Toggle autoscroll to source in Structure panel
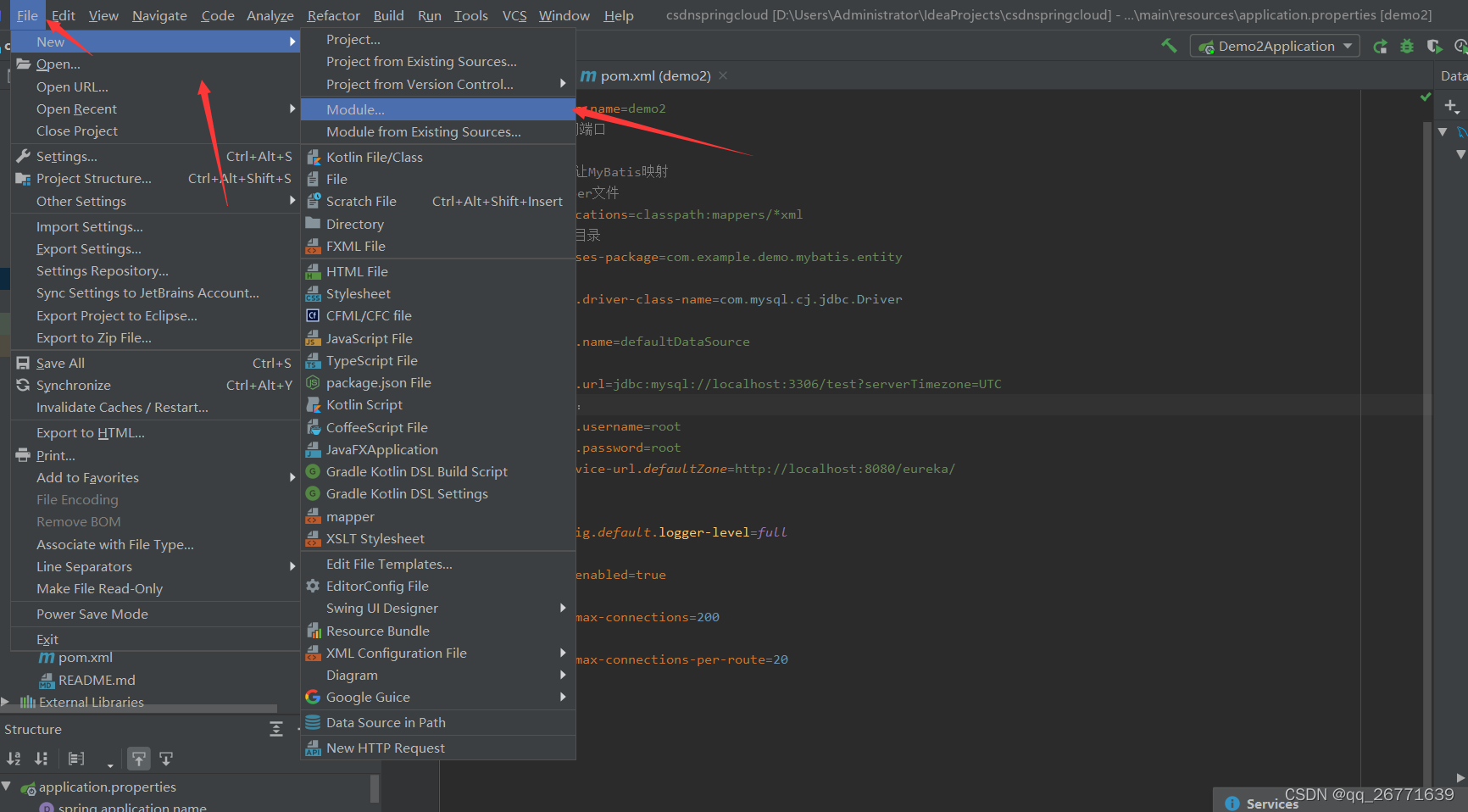1468x812 pixels. [139, 759]
